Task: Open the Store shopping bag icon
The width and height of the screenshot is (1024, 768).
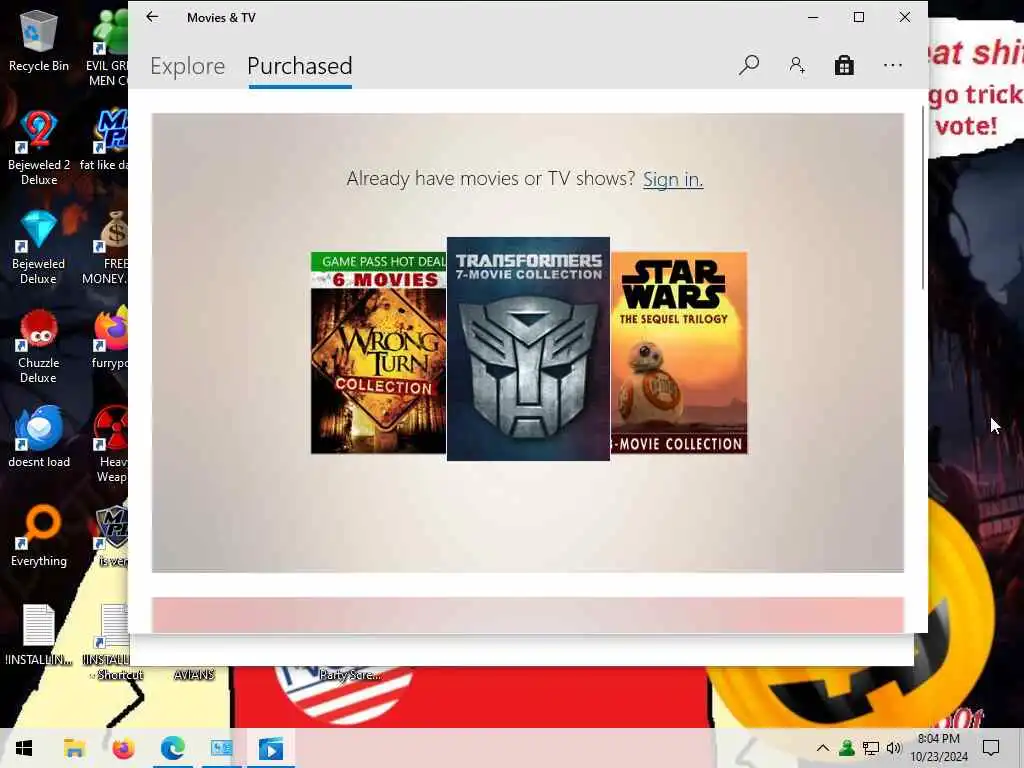Action: [844, 65]
